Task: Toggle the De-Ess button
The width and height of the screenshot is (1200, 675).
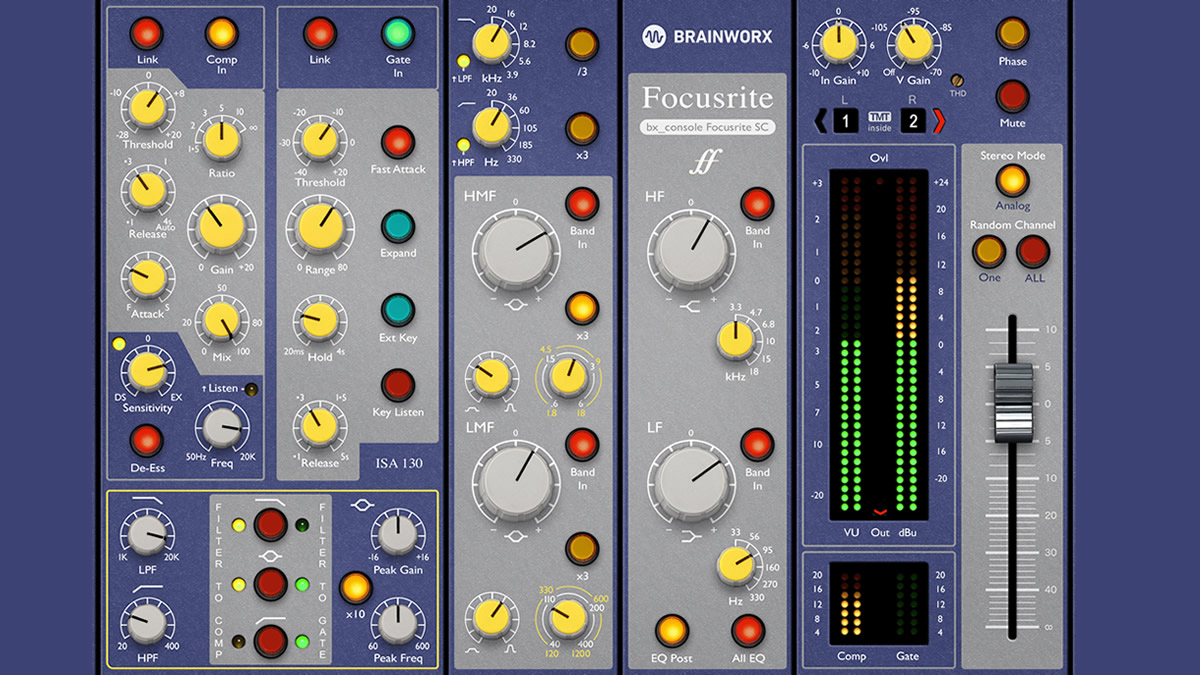Action: coord(147,441)
